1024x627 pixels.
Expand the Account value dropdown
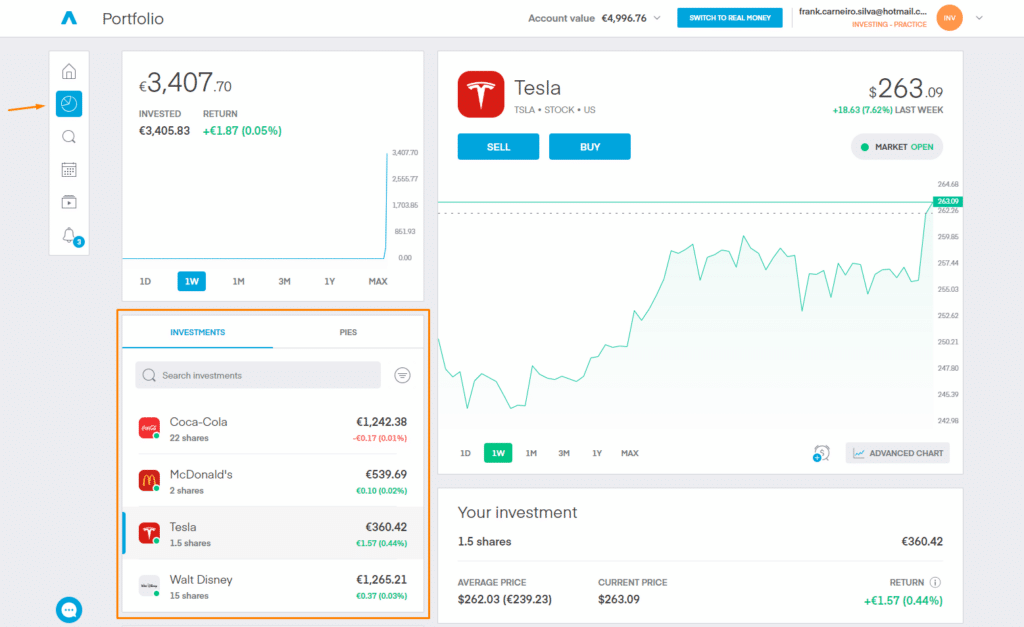click(655, 17)
